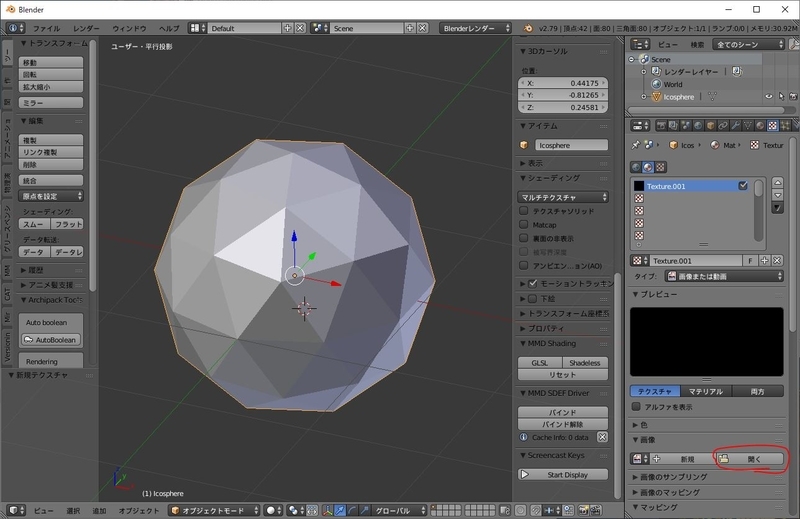Click the 3D cursor X value field
Screen dimensions: 800x519
pos(563,83)
